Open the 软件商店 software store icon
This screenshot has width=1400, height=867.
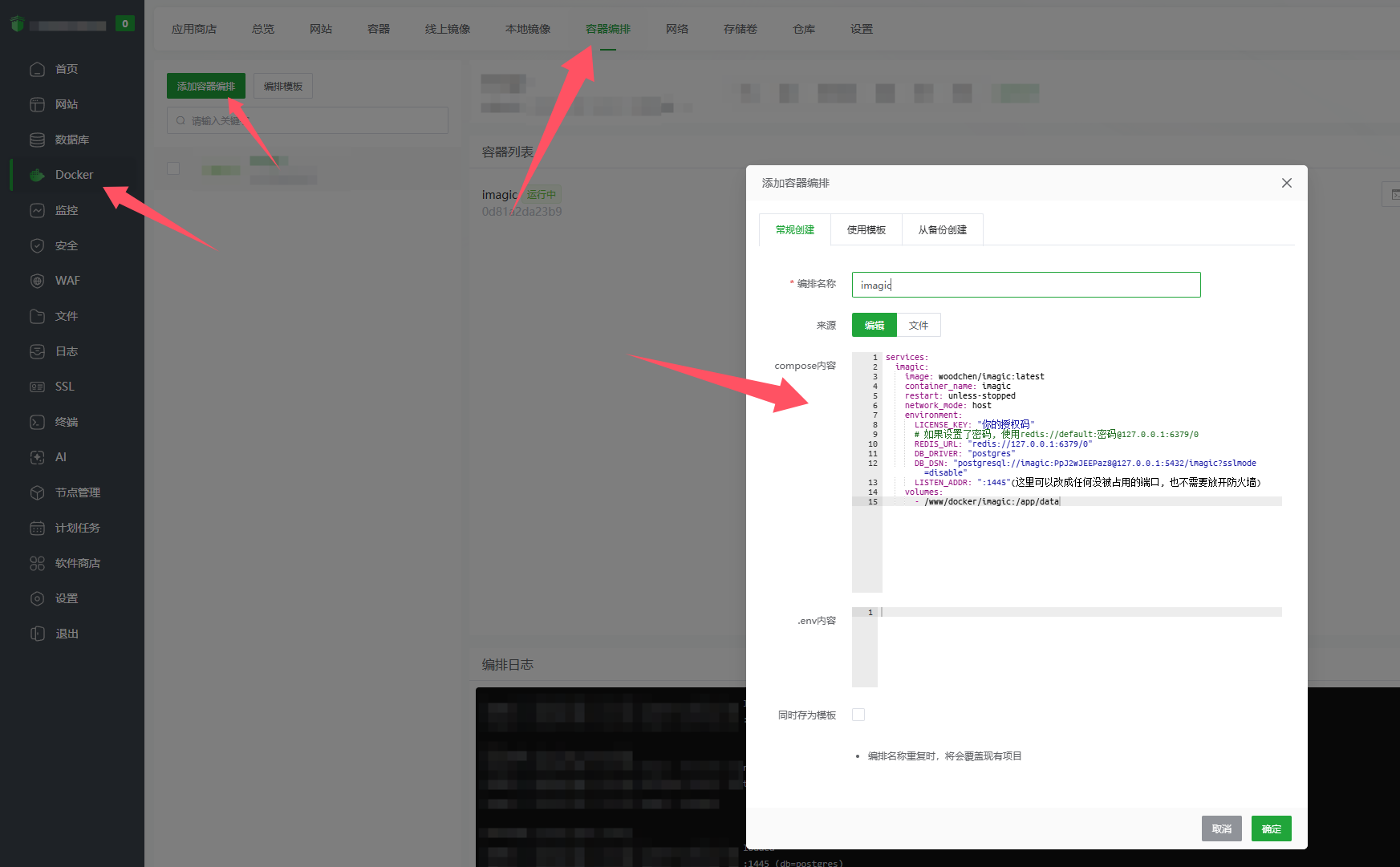[x=37, y=563]
